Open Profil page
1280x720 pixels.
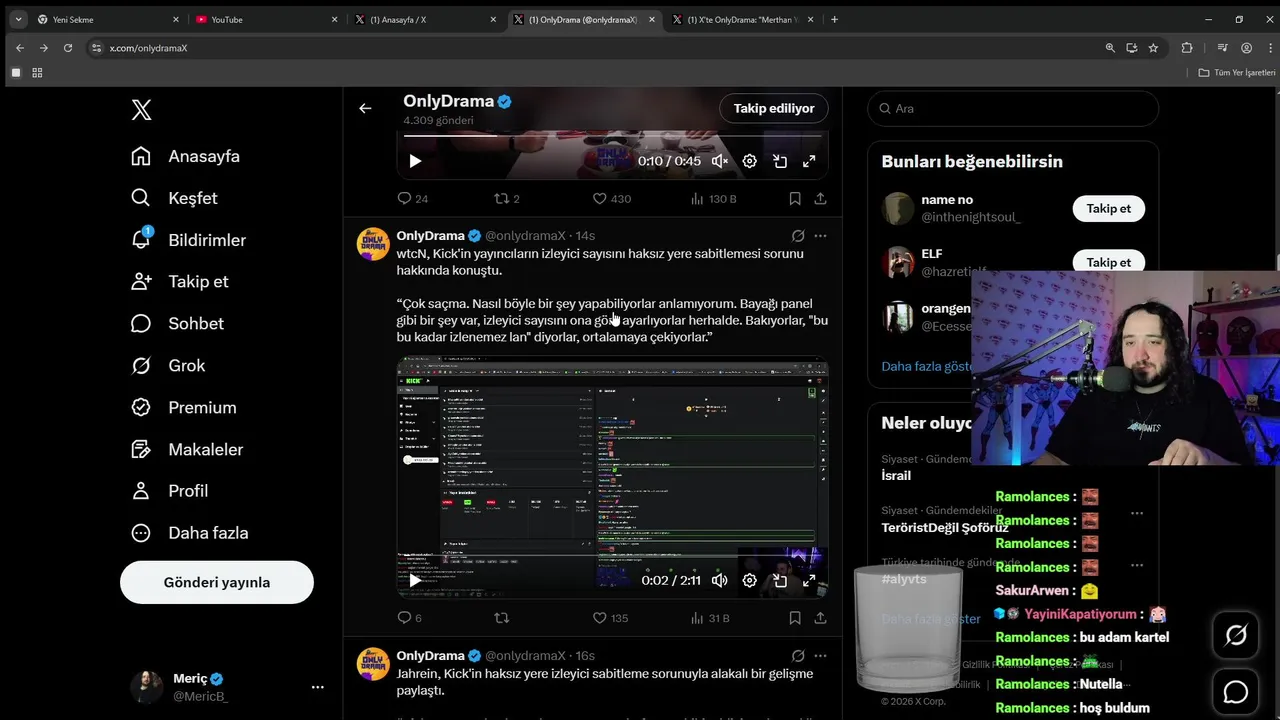point(170,491)
